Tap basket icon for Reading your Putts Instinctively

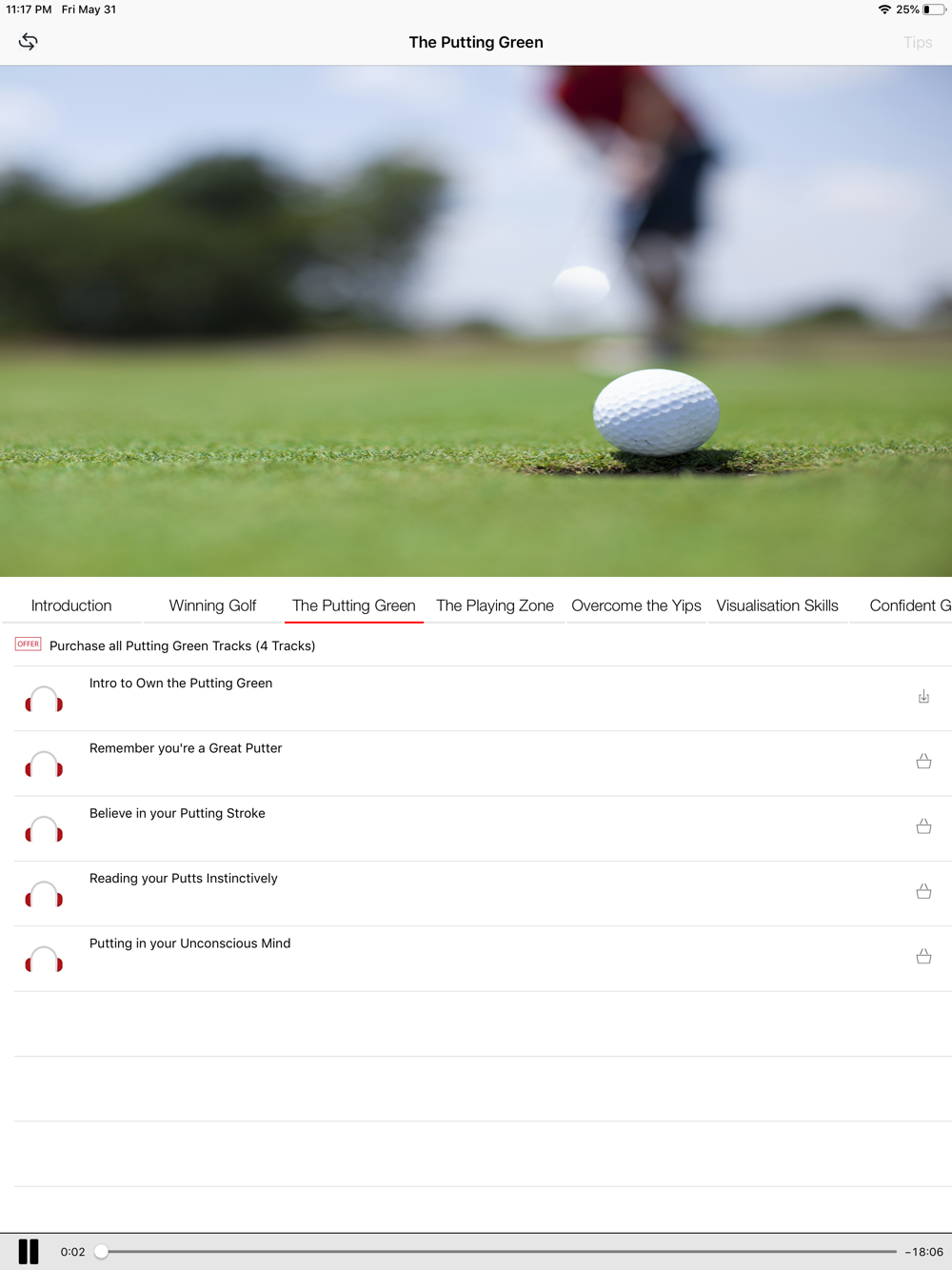tap(923, 892)
